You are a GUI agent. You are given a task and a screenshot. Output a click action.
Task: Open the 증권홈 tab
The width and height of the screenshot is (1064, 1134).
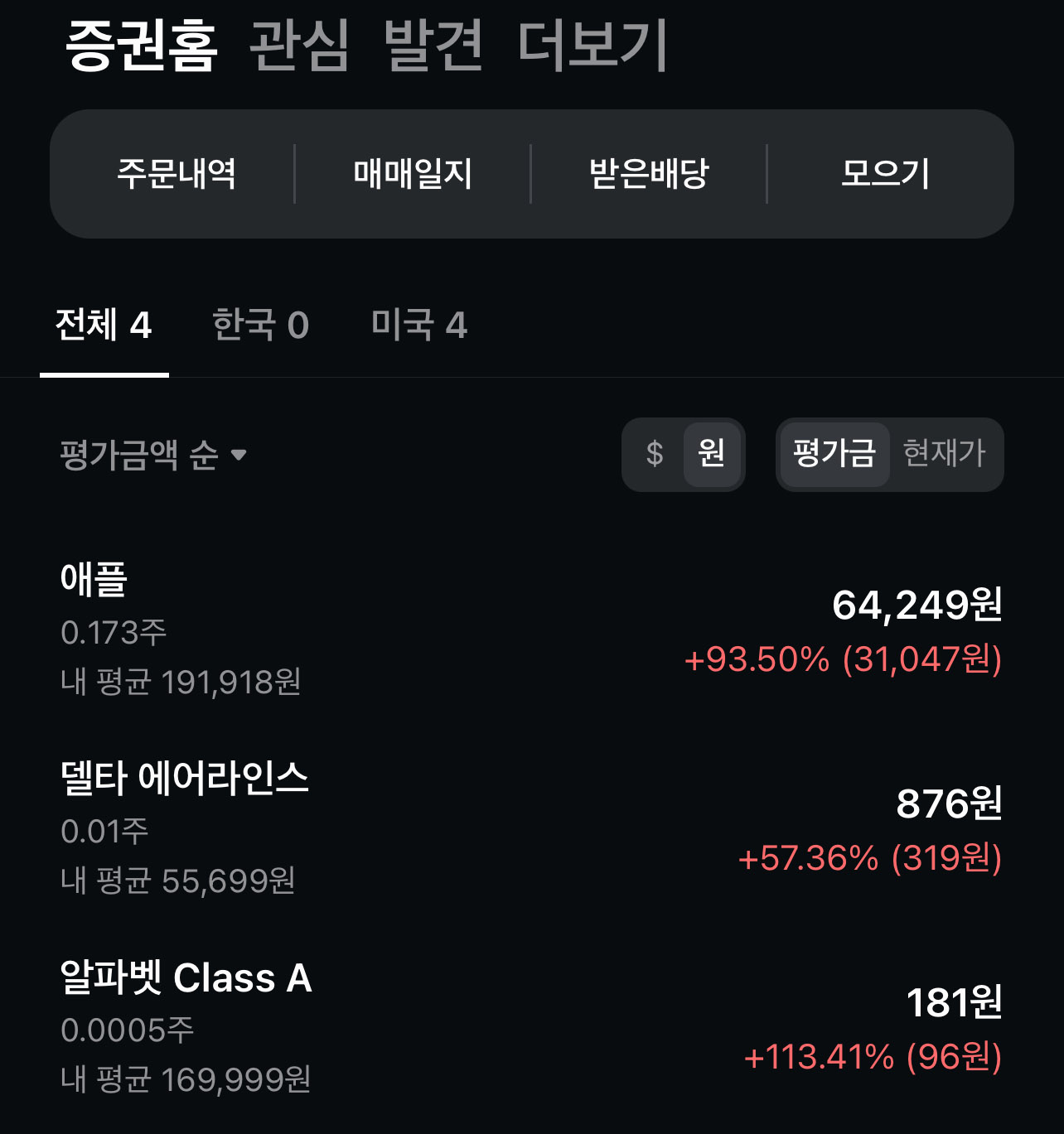[141, 46]
